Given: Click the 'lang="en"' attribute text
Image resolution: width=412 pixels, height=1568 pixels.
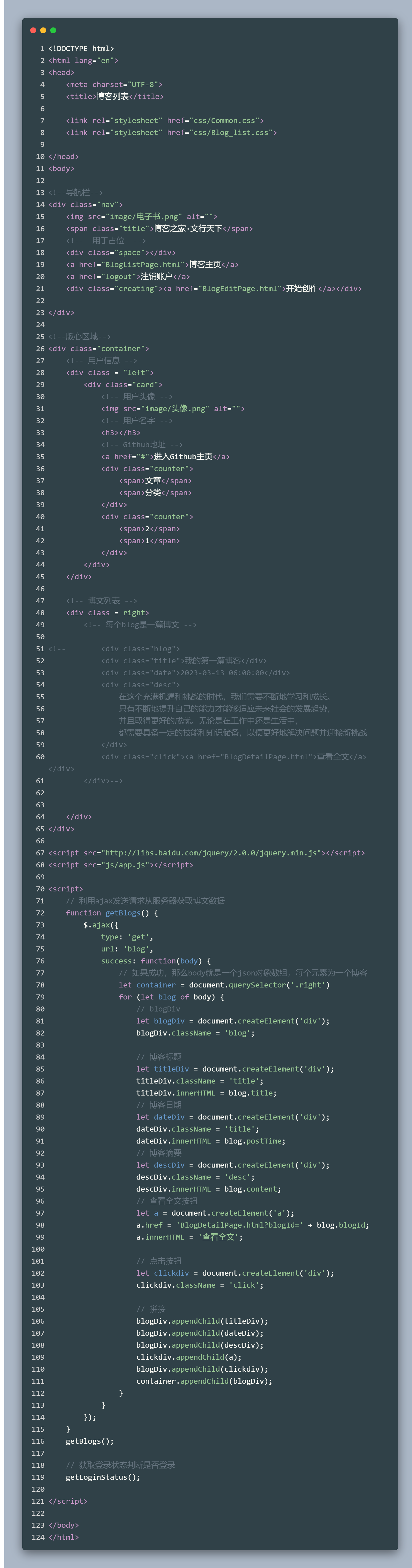Looking at the screenshot, I should coord(94,61).
